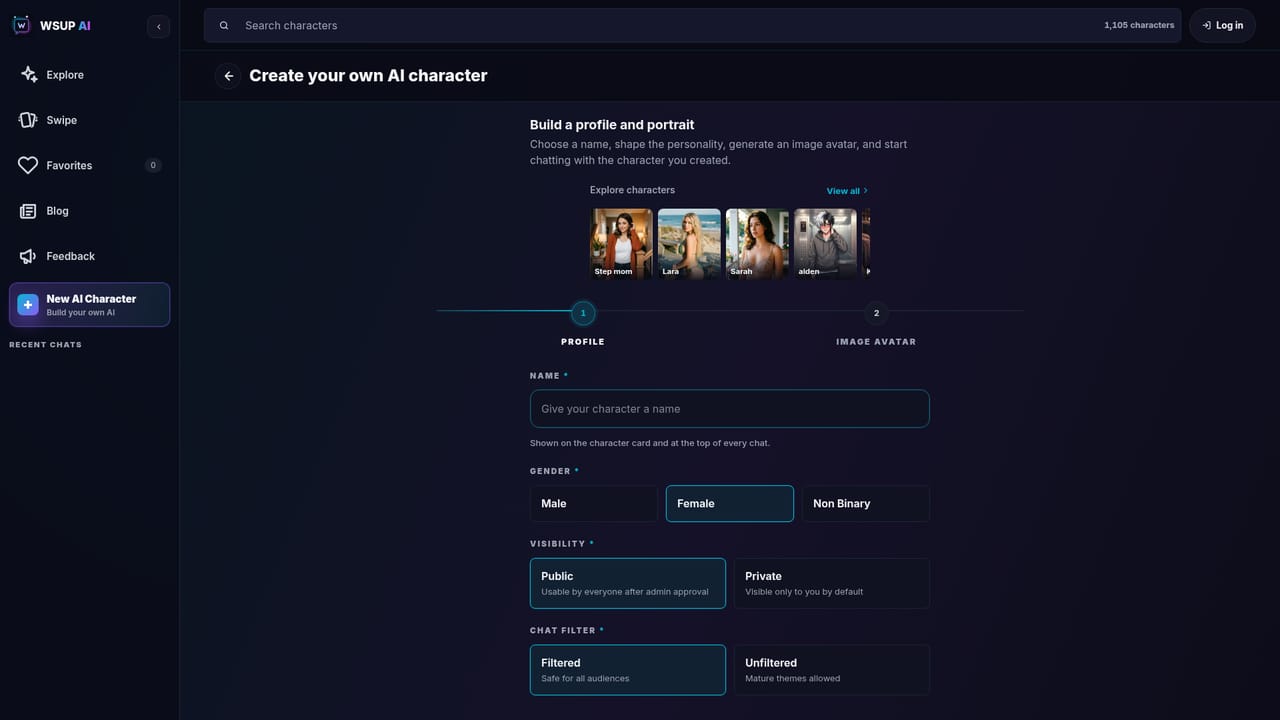Click the search magnifier icon
This screenshot has width=1280, height=720.
[x=224, y=25]
